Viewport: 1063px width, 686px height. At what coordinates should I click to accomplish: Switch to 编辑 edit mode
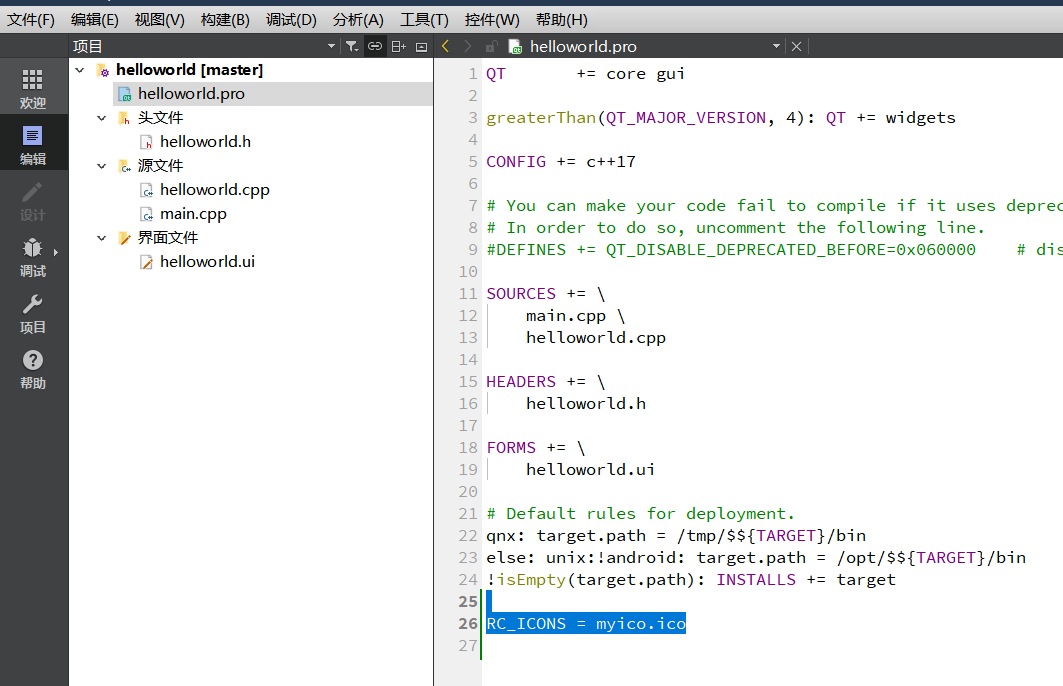[33, 144]
